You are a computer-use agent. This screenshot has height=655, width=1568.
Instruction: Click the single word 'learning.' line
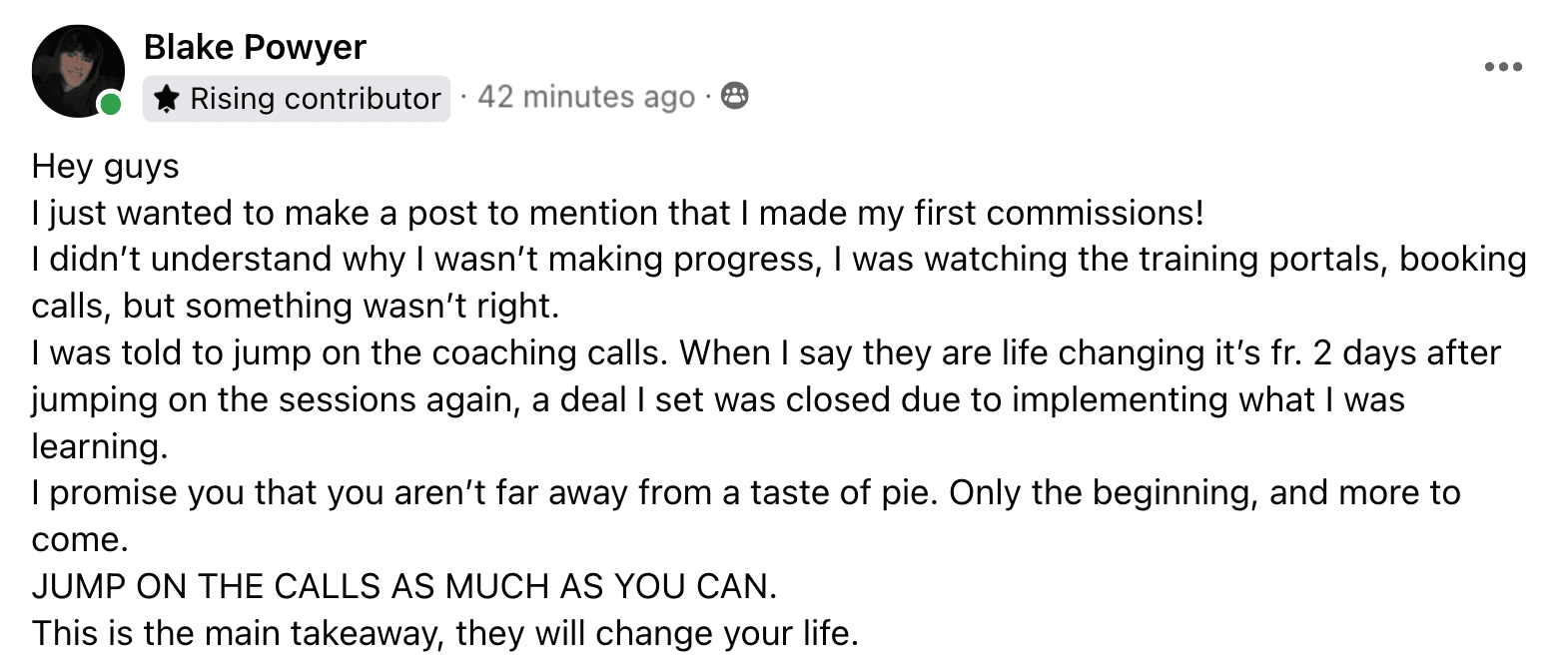[100, 446]
